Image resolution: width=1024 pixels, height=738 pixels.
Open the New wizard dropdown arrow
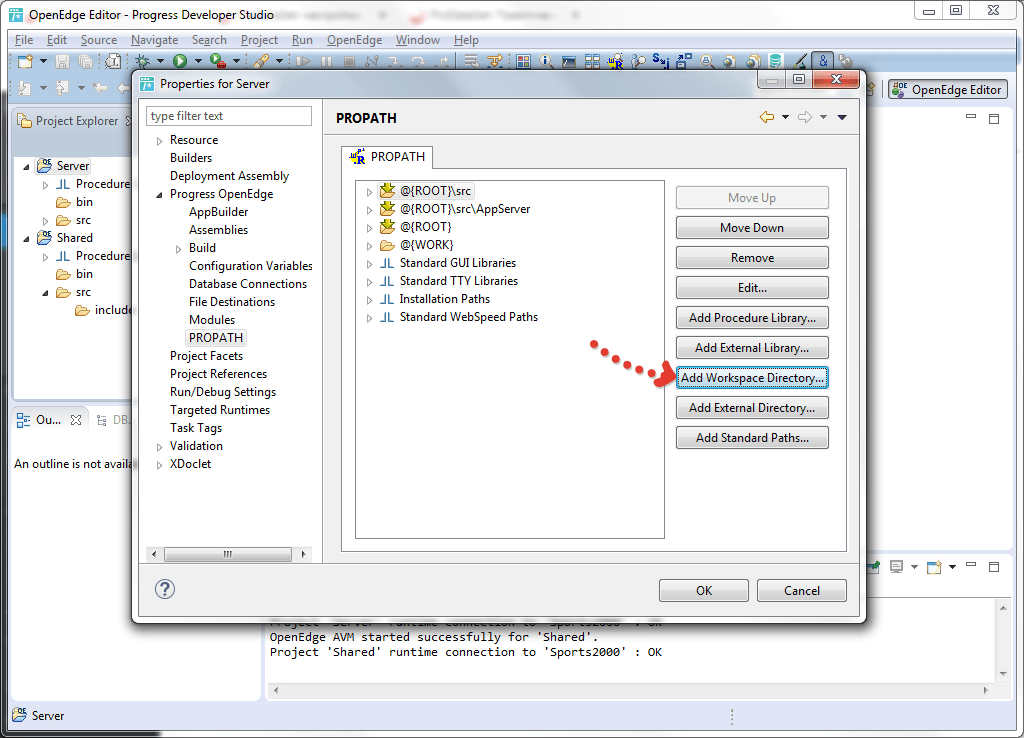[43, 61]
